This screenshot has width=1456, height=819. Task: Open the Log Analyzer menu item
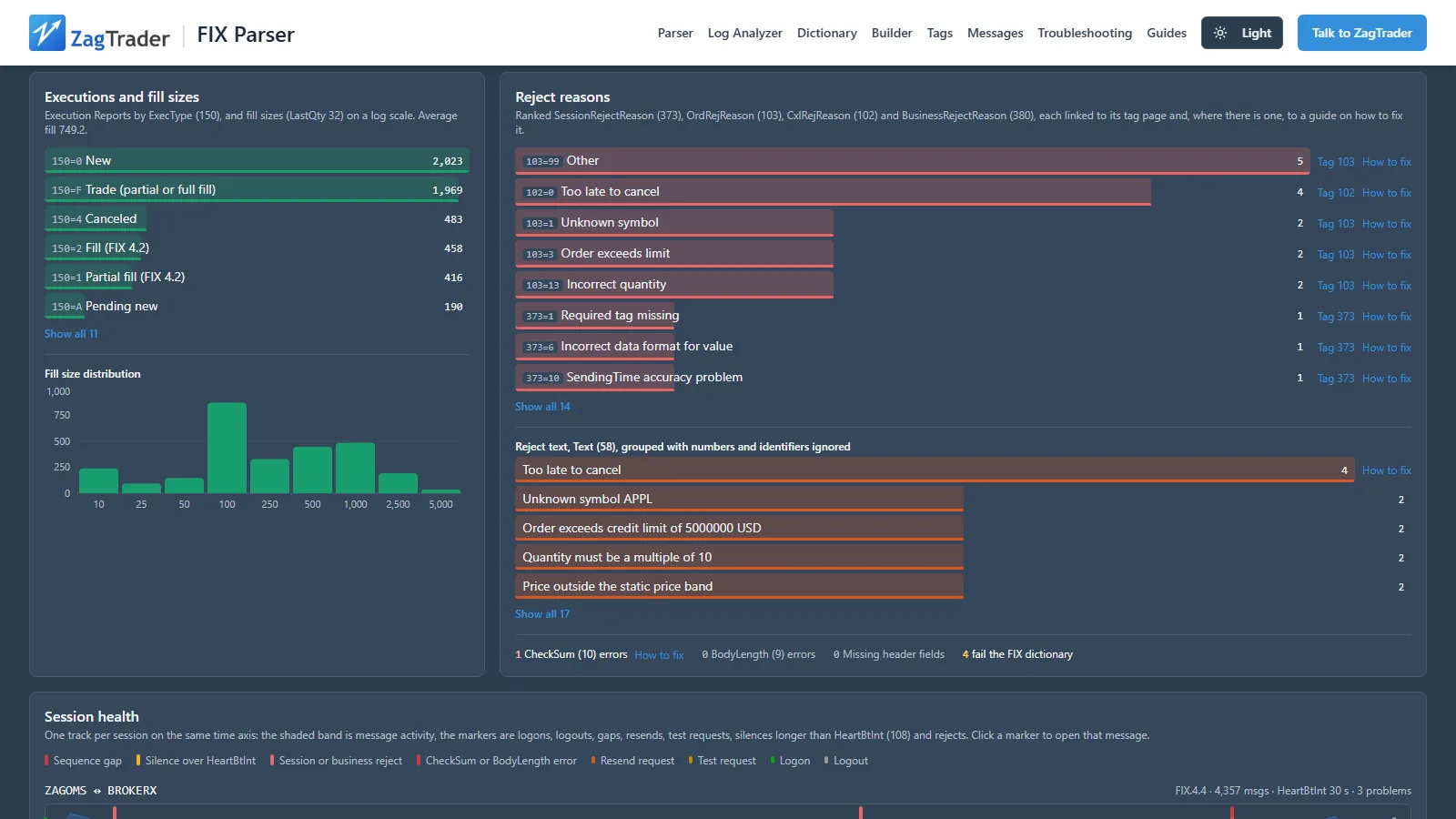[744, 33]
